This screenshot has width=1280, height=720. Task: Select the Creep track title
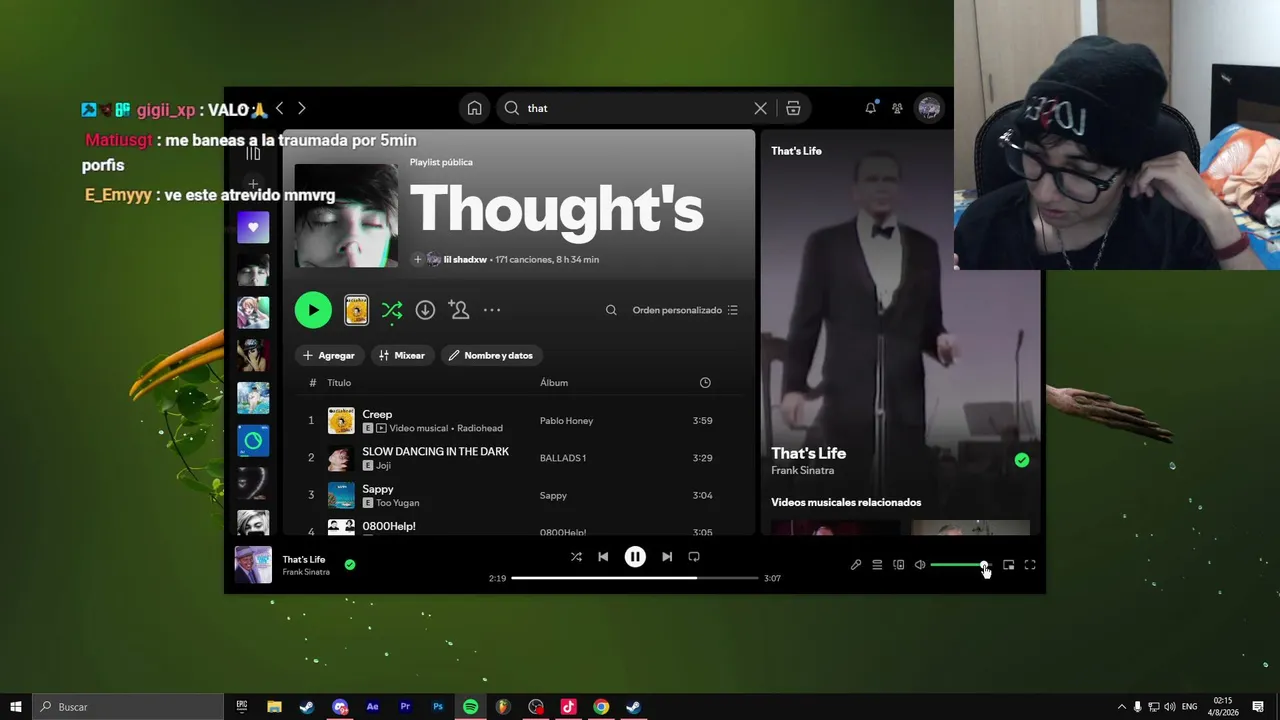pos(377,414)
